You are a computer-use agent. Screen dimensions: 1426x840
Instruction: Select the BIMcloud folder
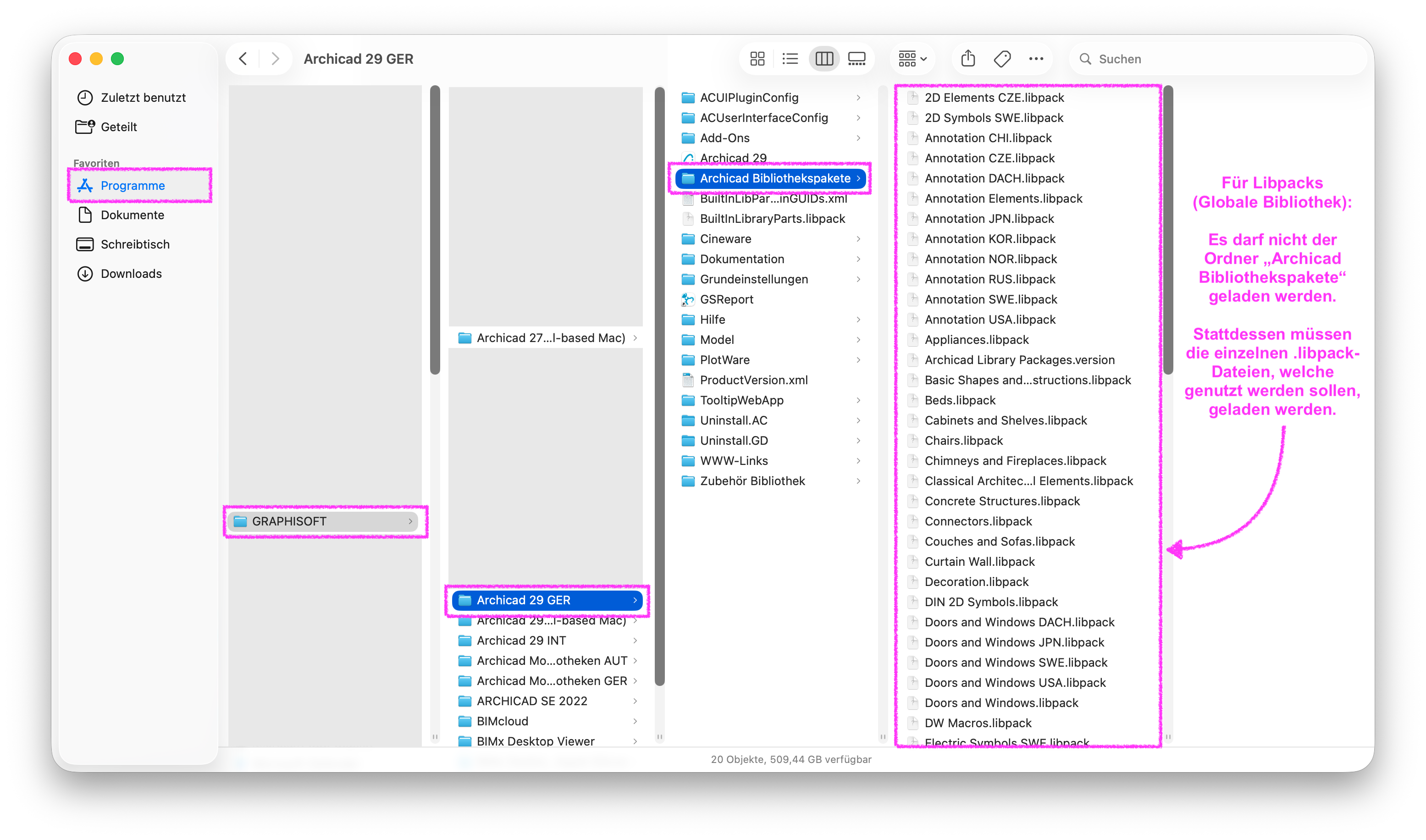pyautogui.click(x=547, y=721)
